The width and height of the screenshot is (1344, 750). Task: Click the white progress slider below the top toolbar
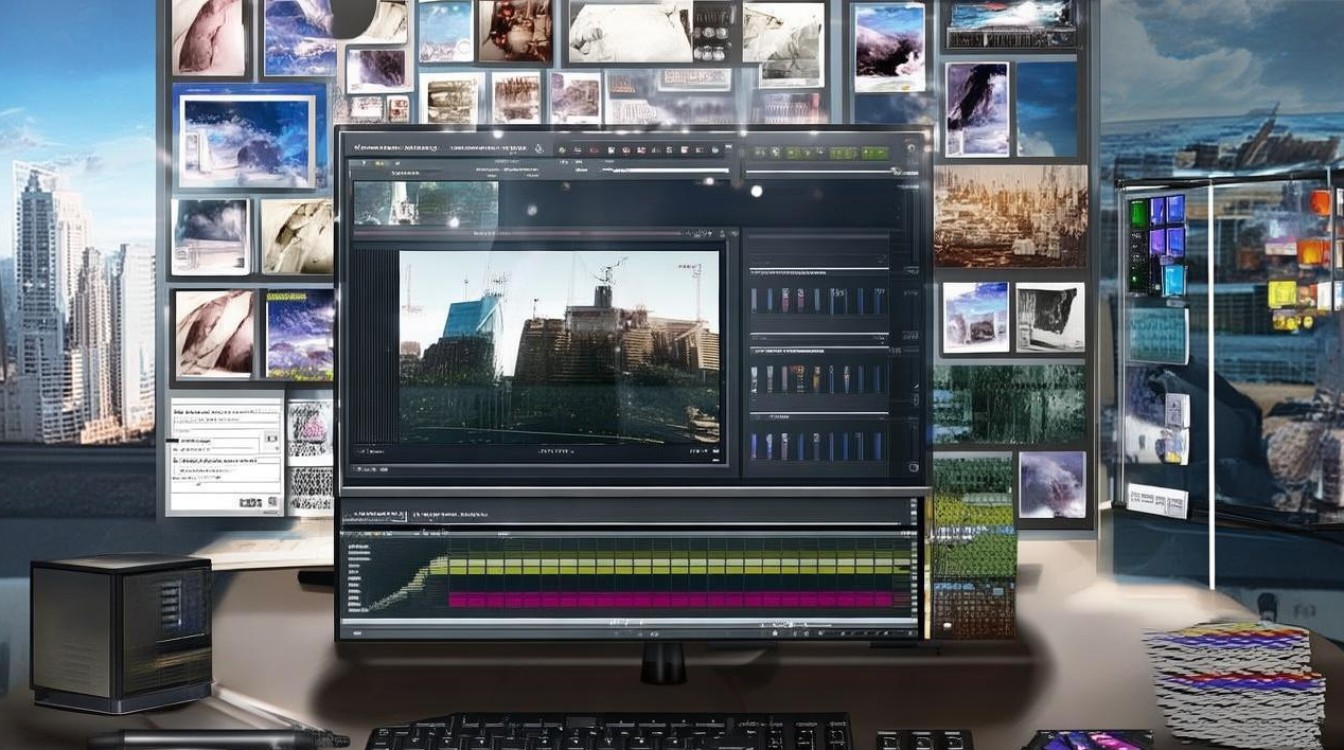670,171
